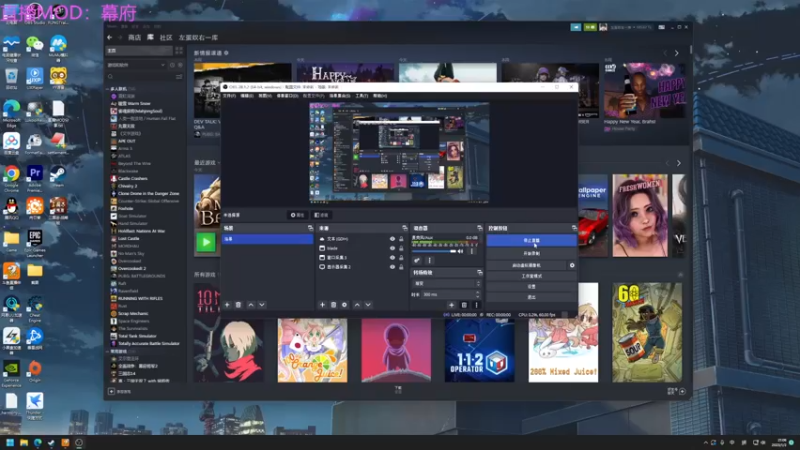The width and height of the screenshot is (800, 450).
Task: Enable Studio Mode in OBS controls
Action: click(531, 276)
